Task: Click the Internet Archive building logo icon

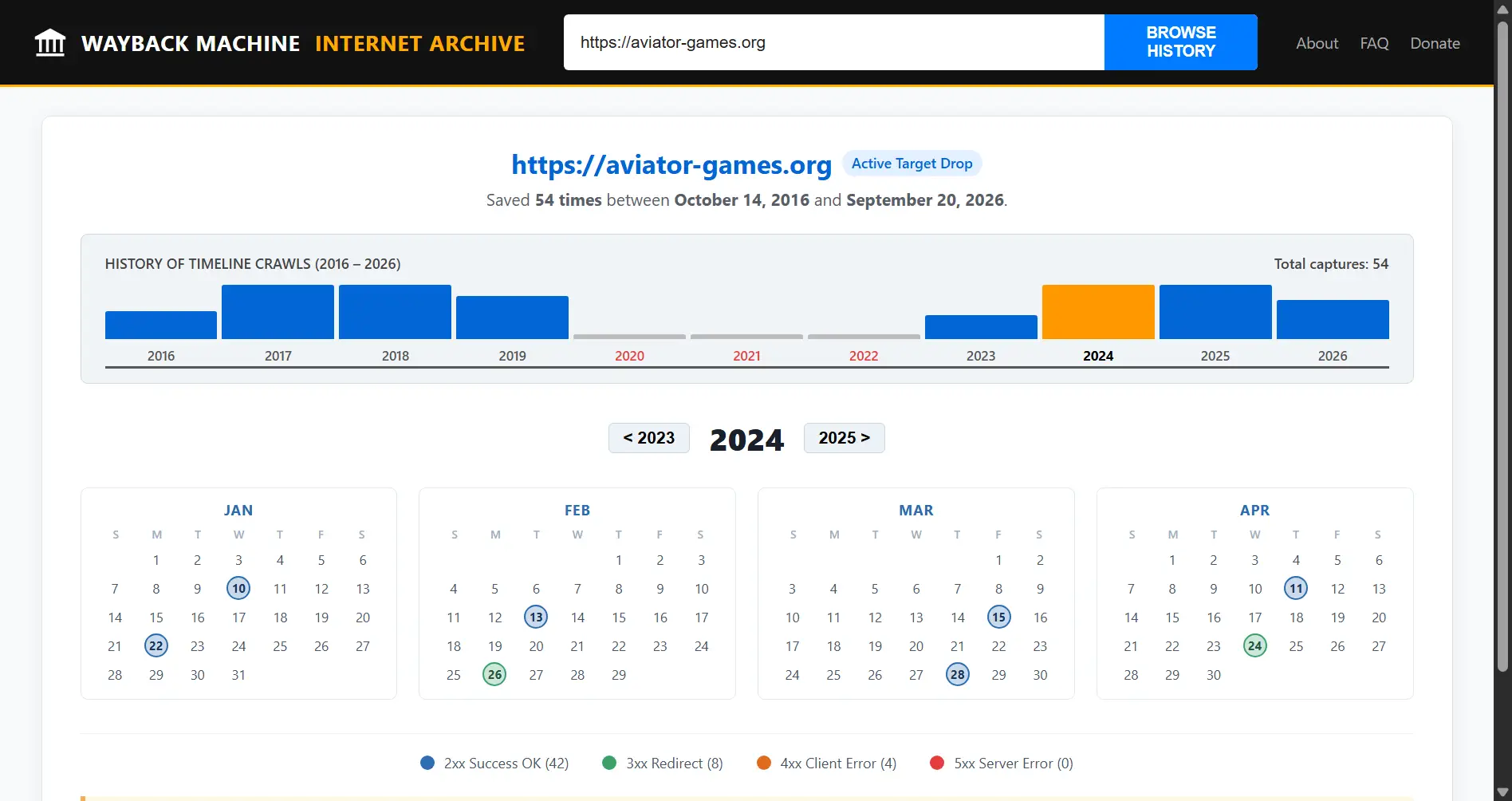Action: point(50,43)
